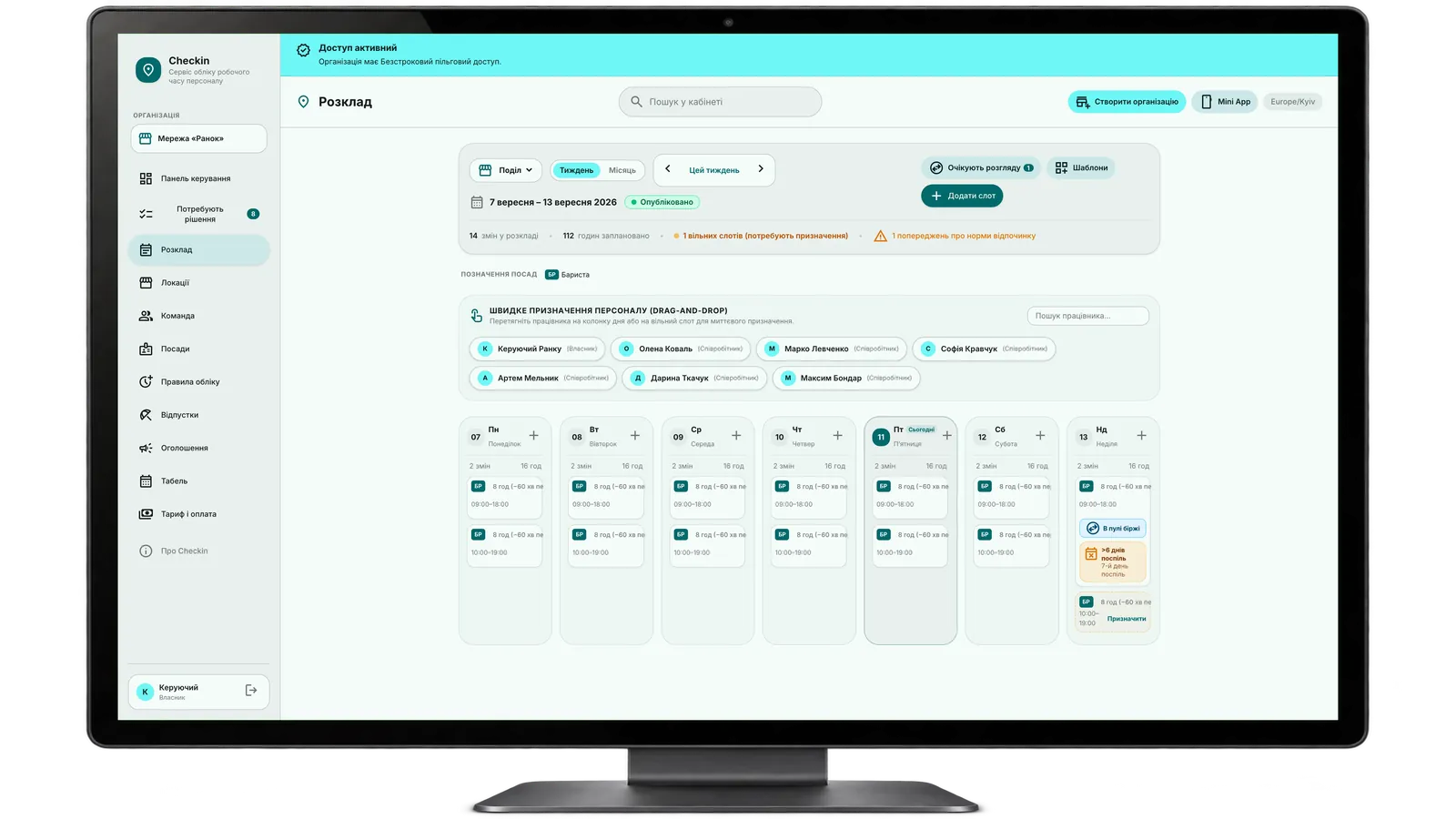
Task: Click Додати слот button
Action: (962, 196)
